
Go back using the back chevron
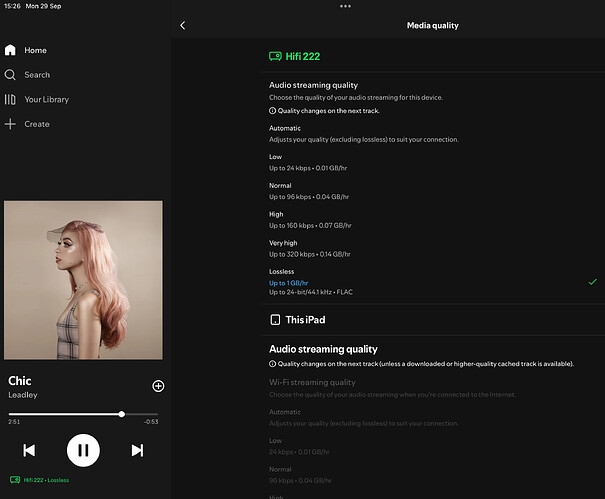point(183,25)
